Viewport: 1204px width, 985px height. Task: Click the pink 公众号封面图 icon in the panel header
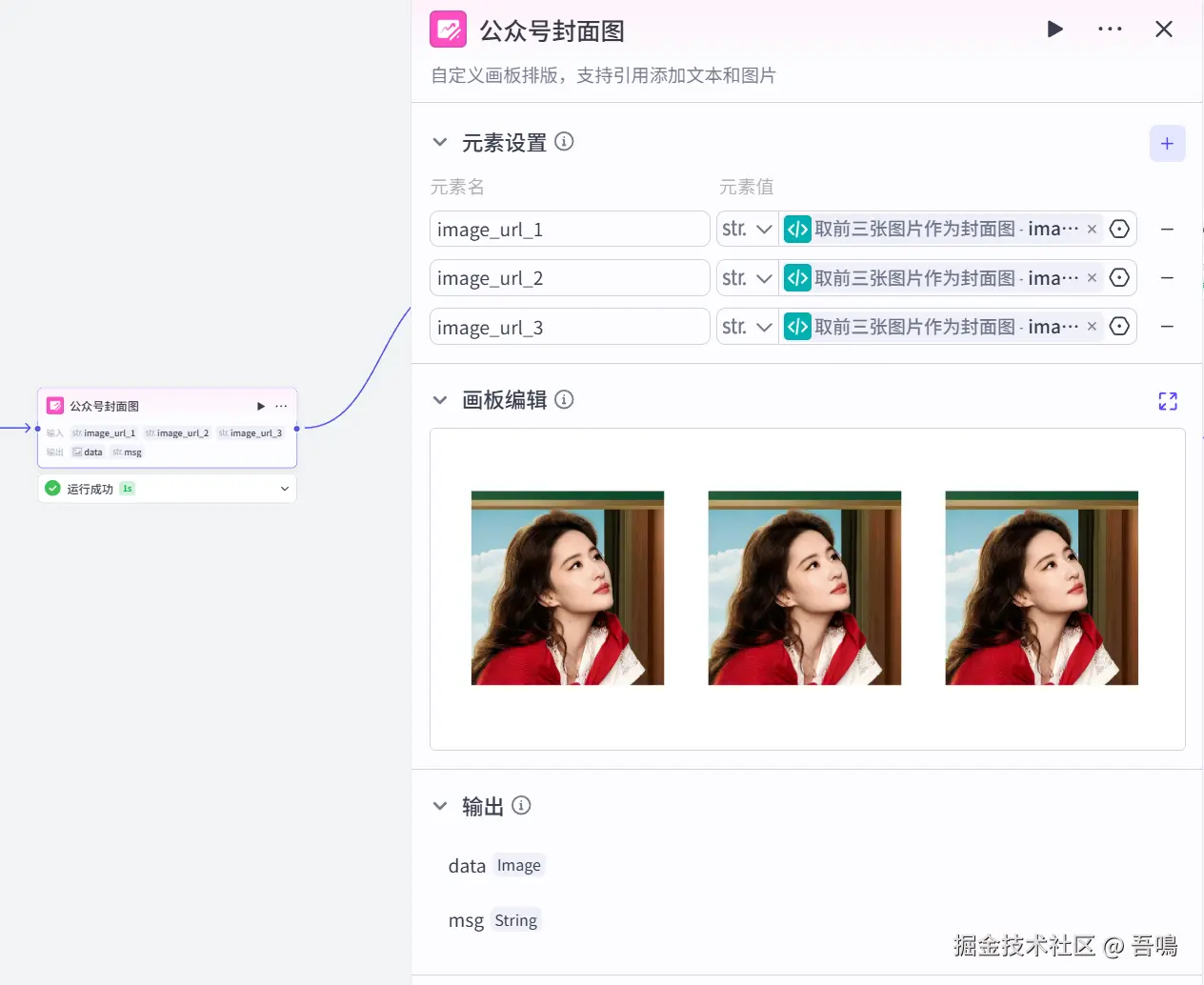coord(449,30)
